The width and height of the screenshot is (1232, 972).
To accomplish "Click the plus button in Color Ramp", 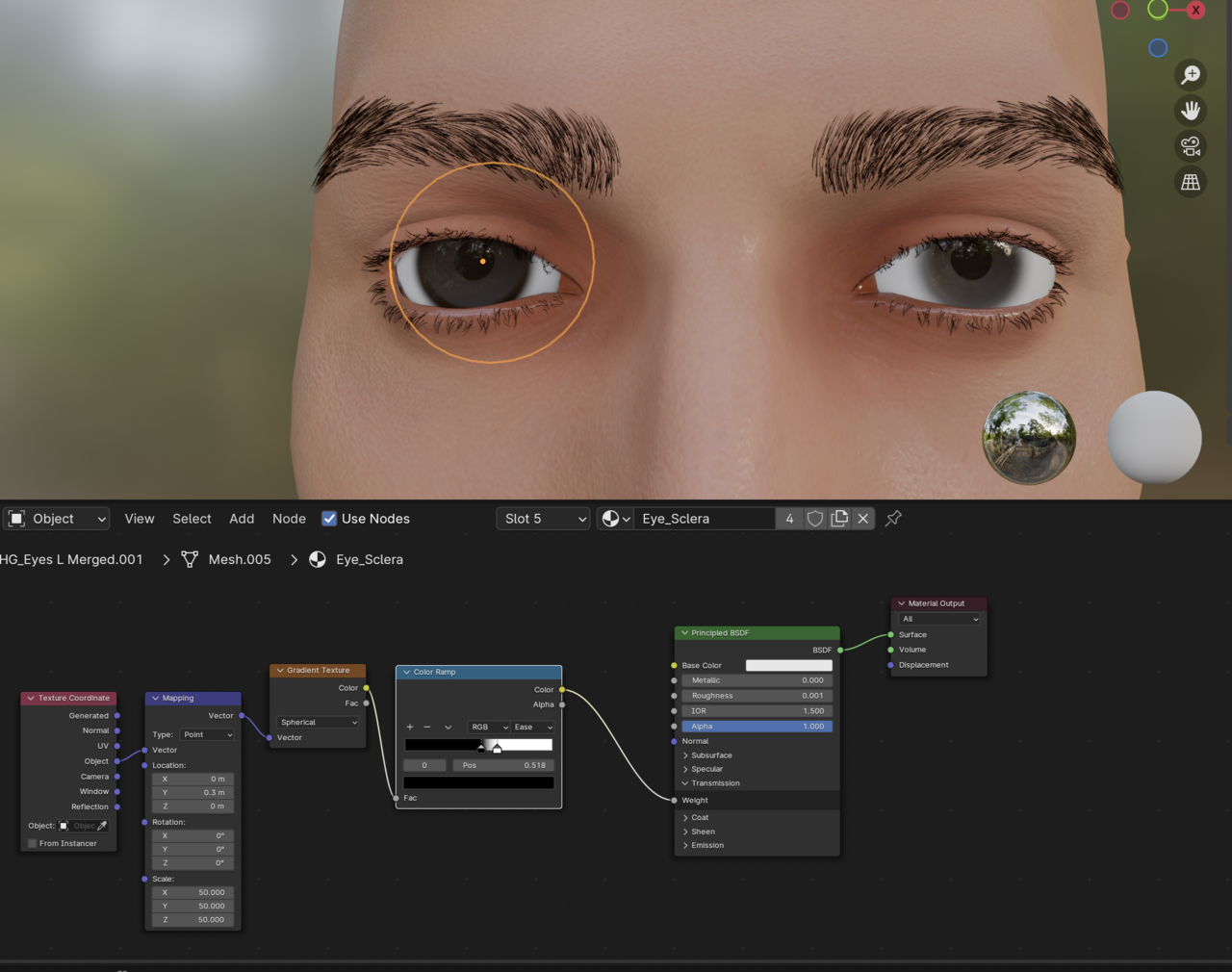I will click(410, 728).
